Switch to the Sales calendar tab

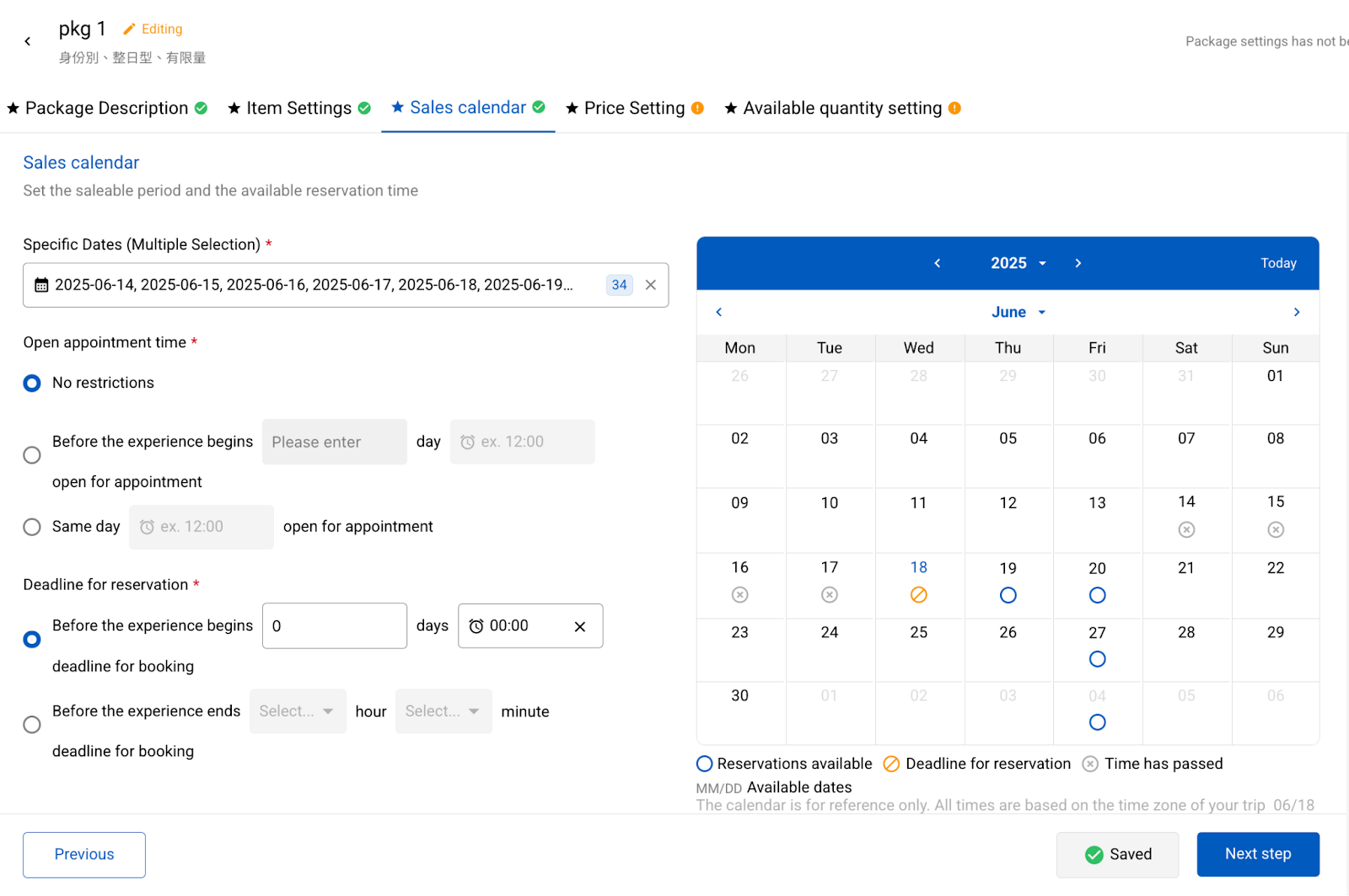(468, 108)
